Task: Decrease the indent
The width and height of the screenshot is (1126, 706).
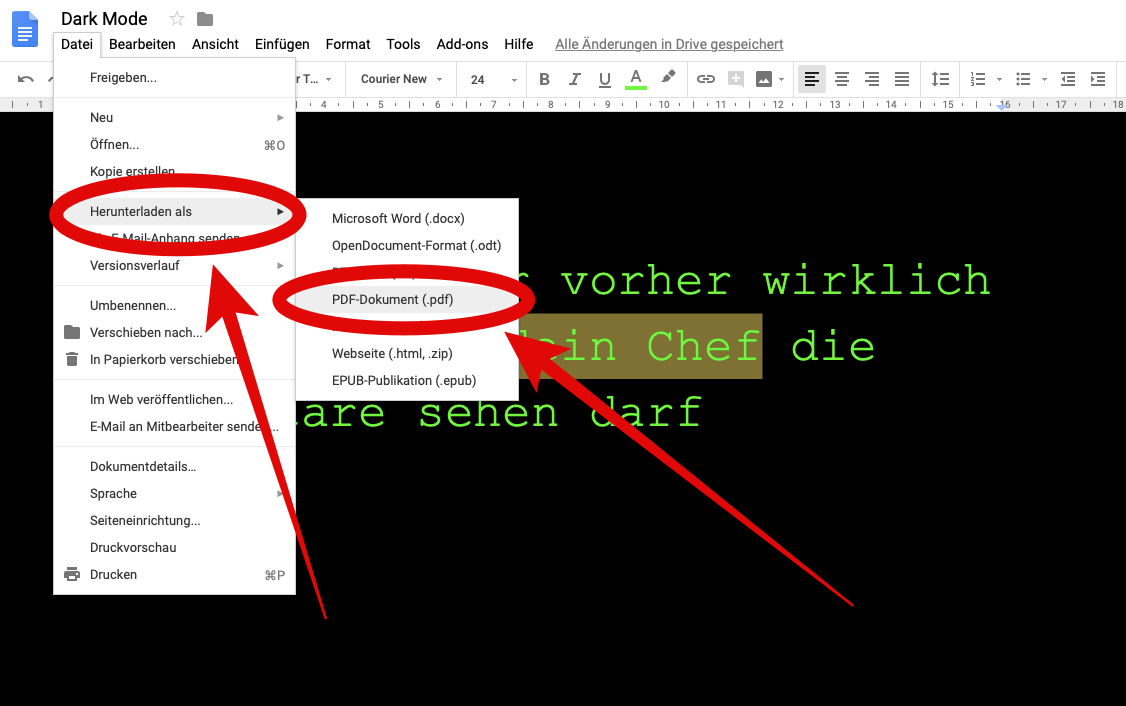Action: click(1068, 79)
